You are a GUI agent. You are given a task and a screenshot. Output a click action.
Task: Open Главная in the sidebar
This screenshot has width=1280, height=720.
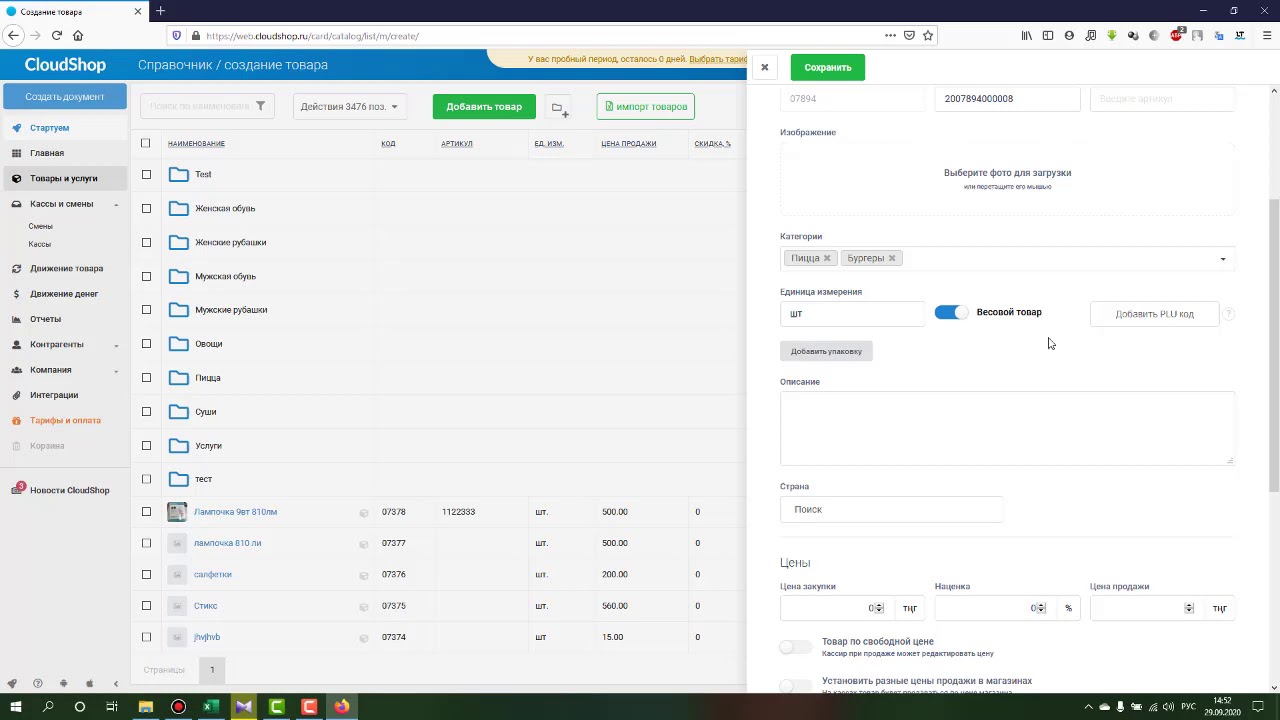click(x=47, y=153)
